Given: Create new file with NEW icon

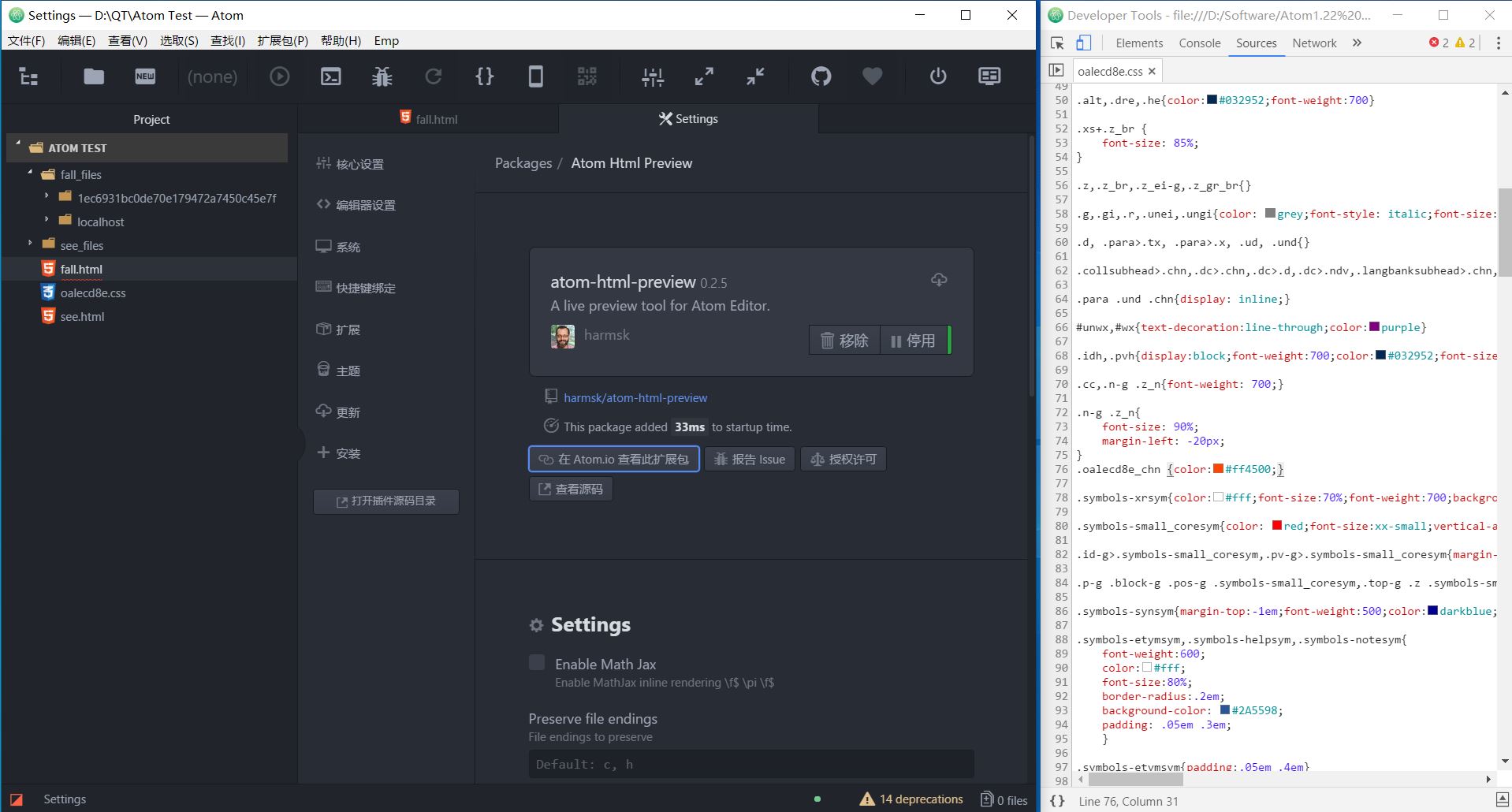Looking at the screenshot, I should [x=145, y=76].
